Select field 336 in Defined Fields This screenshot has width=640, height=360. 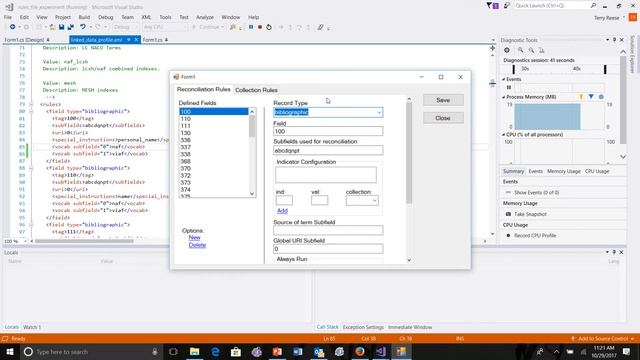(214, 140)
